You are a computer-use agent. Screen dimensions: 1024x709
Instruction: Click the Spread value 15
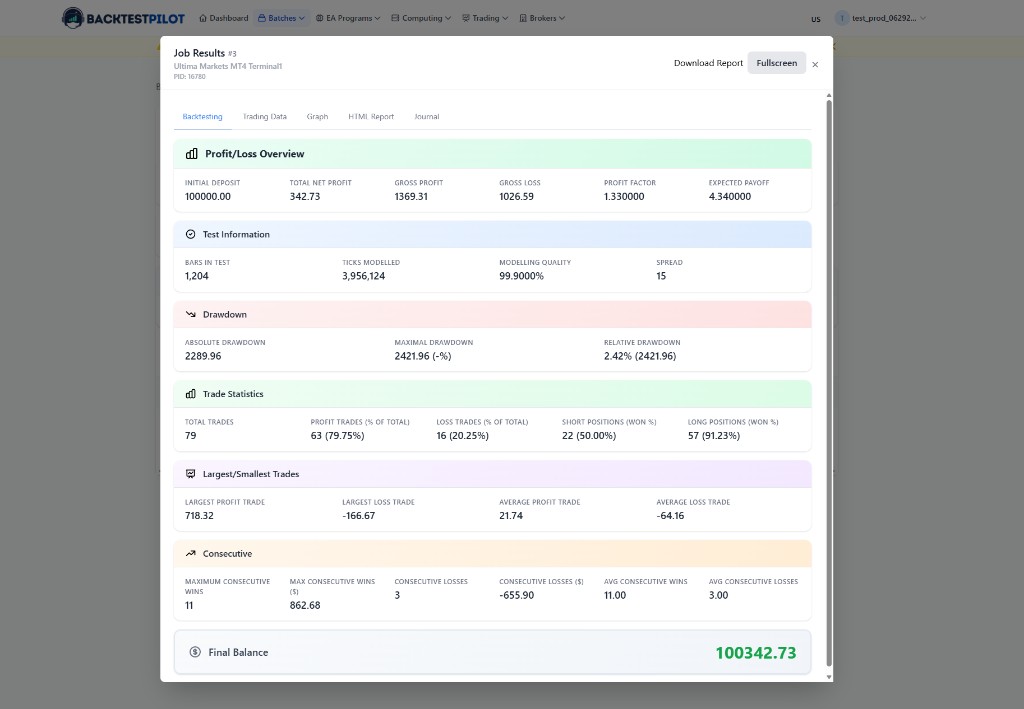coord(661,276)
